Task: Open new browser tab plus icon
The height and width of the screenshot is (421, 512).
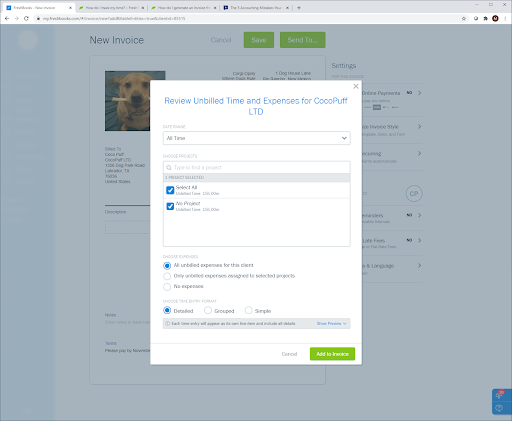Action: click(299, 8)
